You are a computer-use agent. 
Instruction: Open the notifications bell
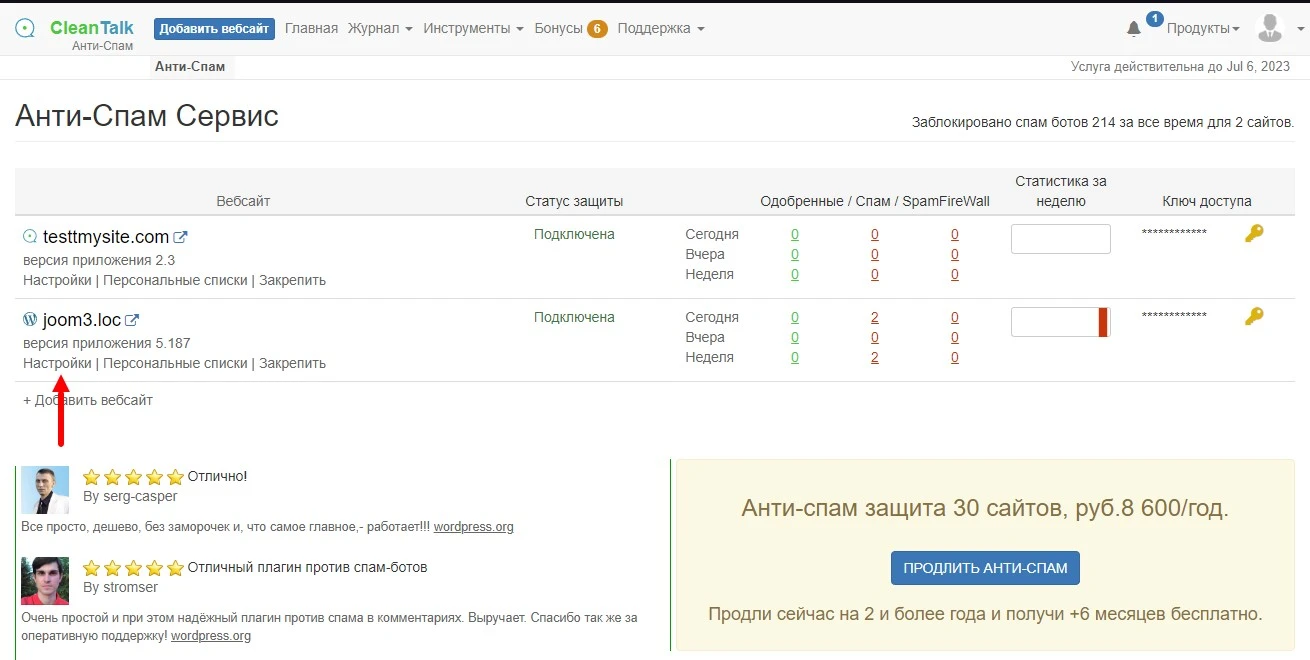point(1134,29)
